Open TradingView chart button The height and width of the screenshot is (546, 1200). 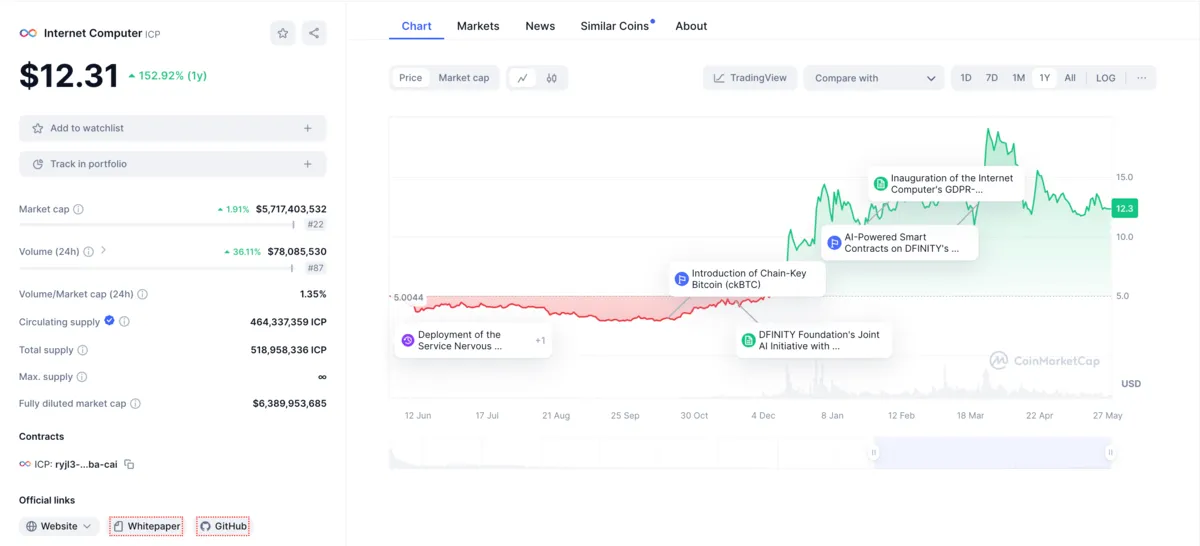point(750,78)
